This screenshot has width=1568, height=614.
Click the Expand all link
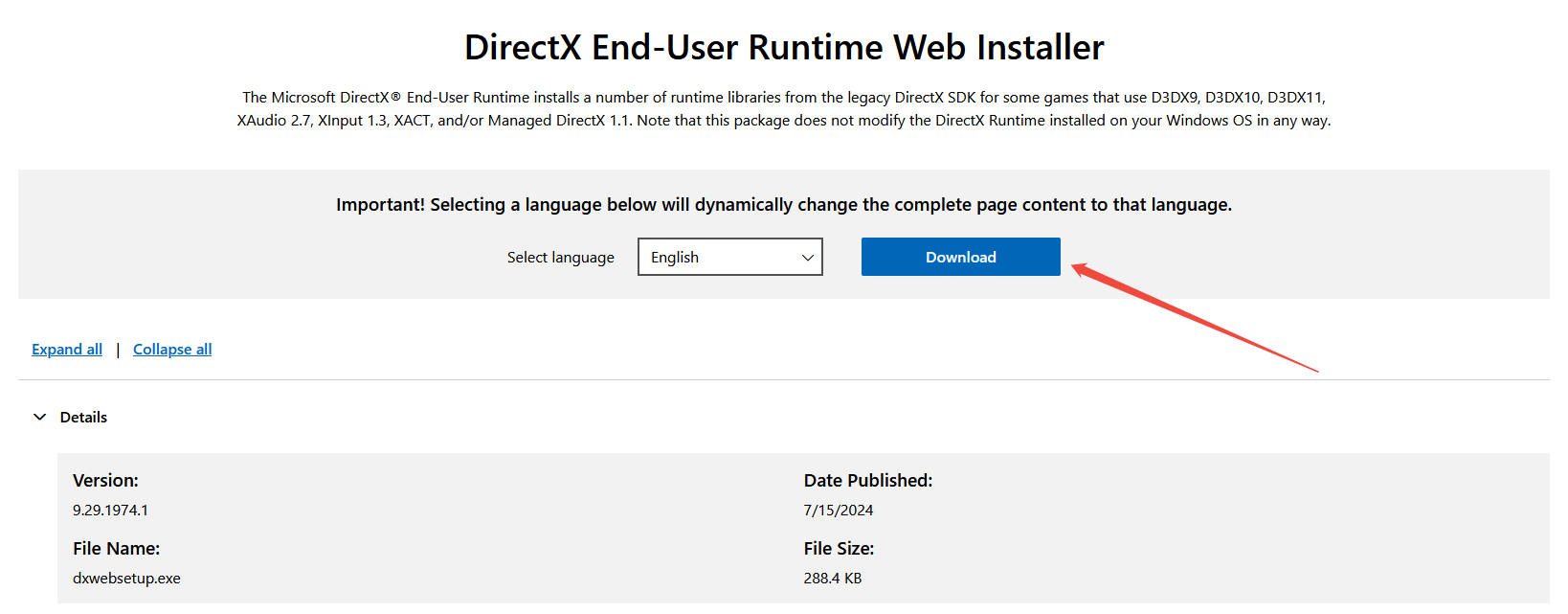67,350
